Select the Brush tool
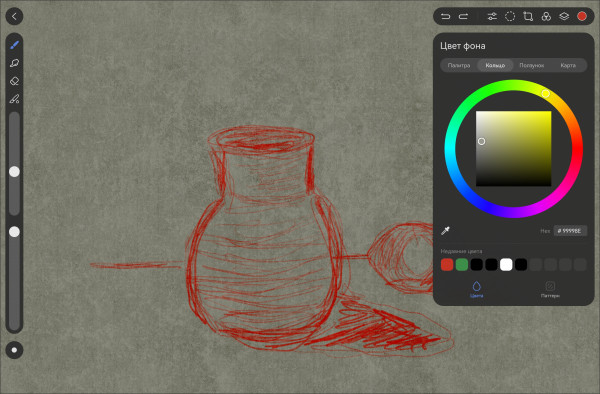 (15, 45)
